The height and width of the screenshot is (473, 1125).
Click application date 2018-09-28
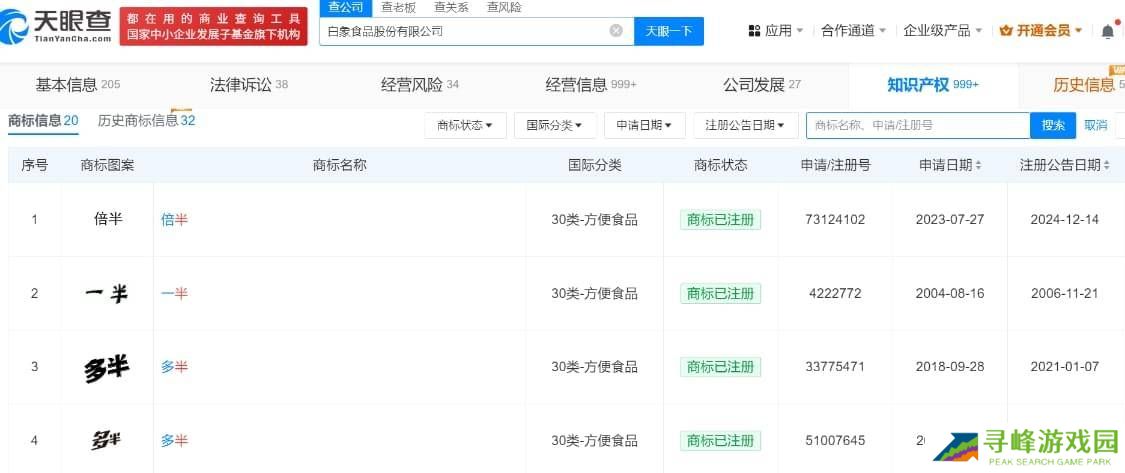tap(950, 367)
